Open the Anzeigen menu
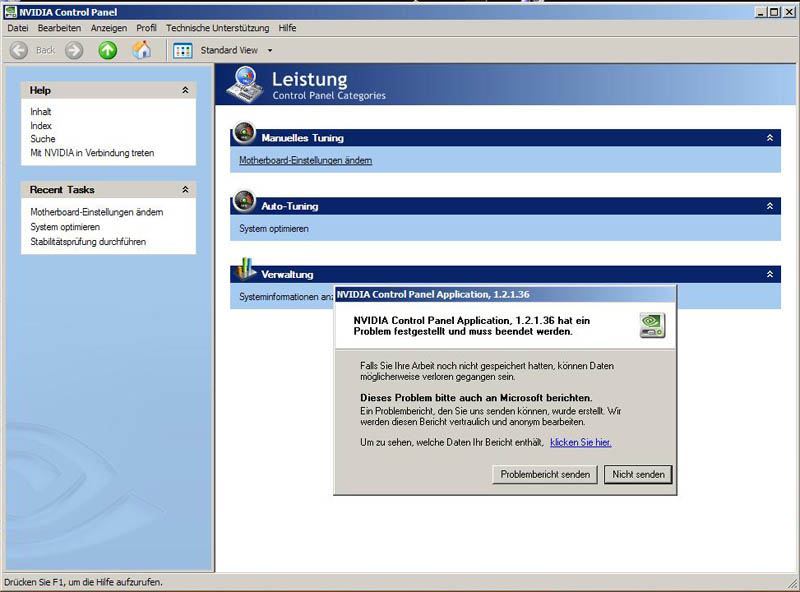The width and height of the screenshot is (800, 592). [109, 28]
